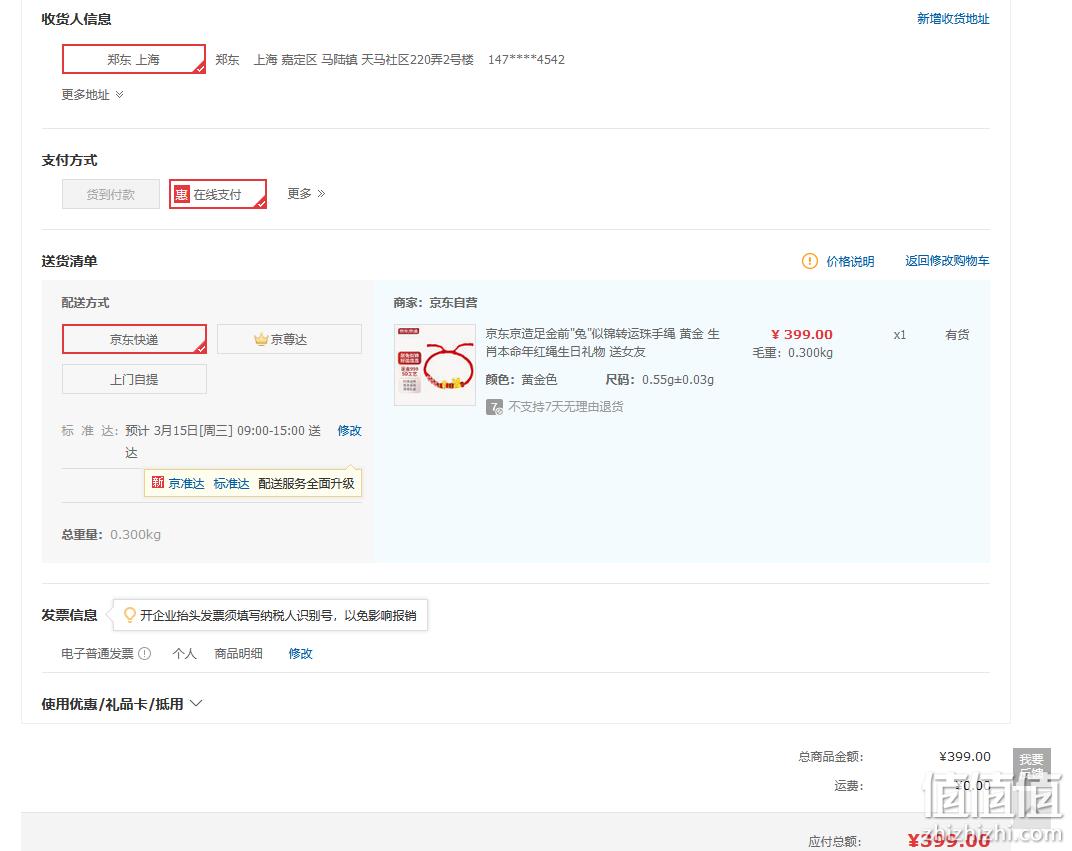Click the 有货 stock status

(957, 334)
